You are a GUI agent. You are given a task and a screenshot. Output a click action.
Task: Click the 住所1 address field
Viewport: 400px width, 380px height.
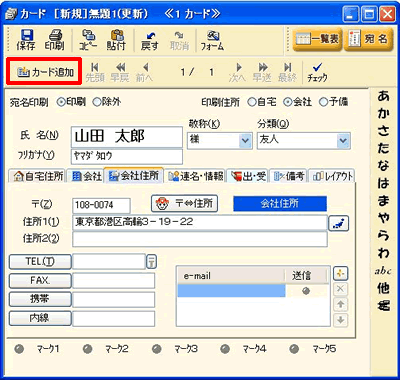click(x=200, y=223)
